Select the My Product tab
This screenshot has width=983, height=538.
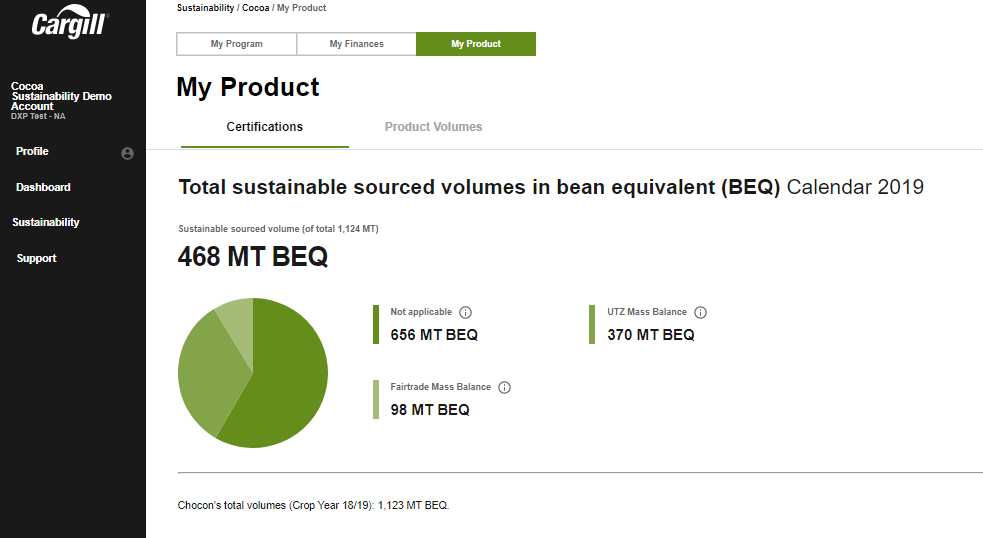476,44
